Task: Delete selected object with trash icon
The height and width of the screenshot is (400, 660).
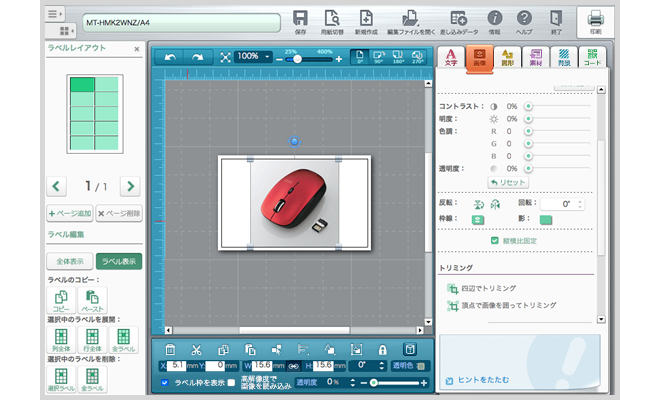Action: click(170, 349)
